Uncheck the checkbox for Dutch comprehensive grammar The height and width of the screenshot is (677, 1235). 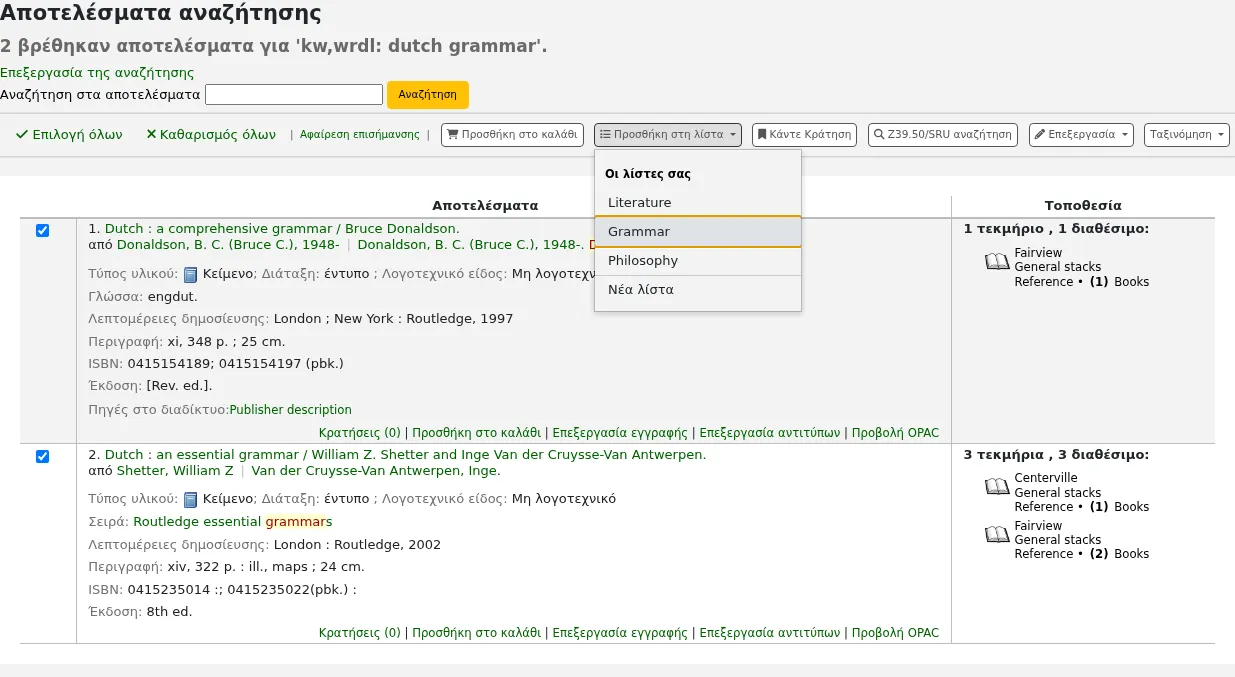[x=42, y=231]
